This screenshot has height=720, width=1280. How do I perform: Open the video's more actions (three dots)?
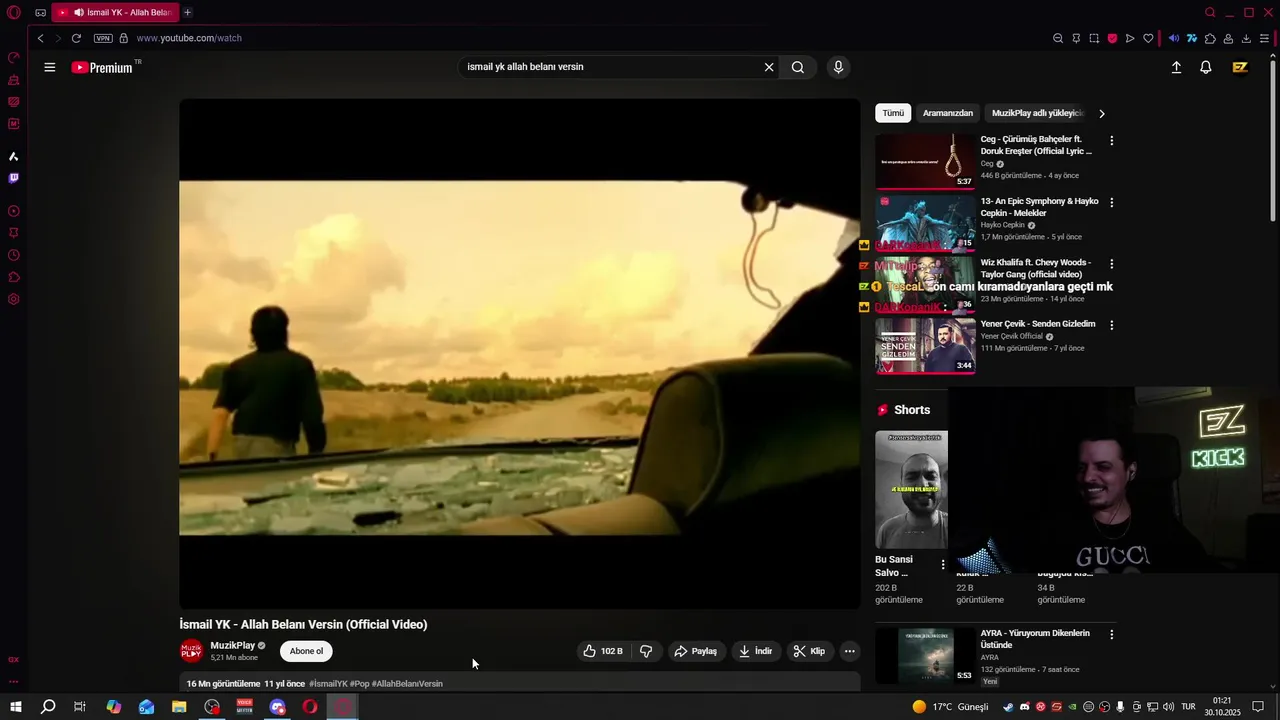click(849, 651)
